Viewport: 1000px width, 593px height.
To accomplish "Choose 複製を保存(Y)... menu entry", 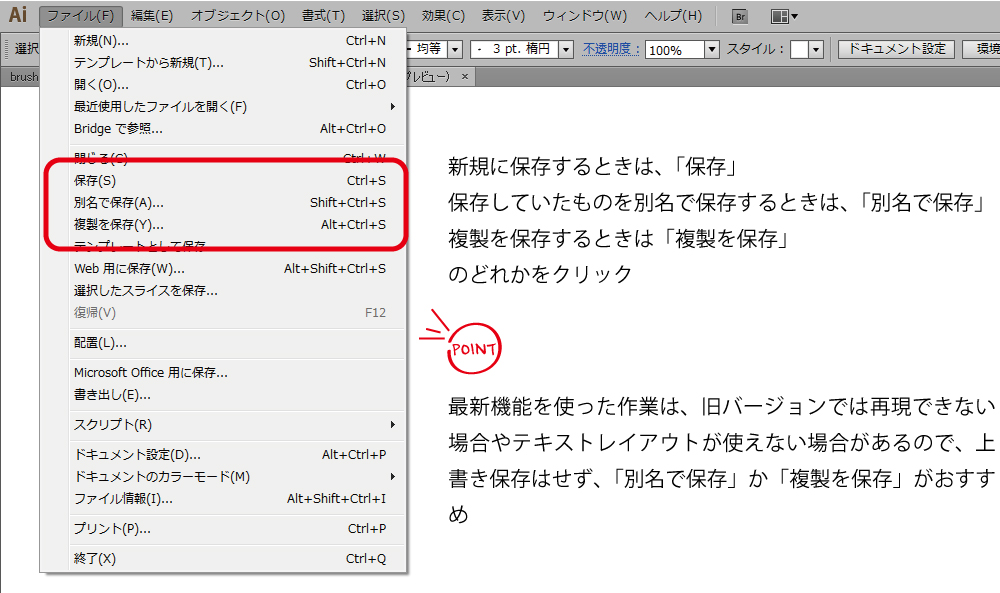I will tap(119, 225).
